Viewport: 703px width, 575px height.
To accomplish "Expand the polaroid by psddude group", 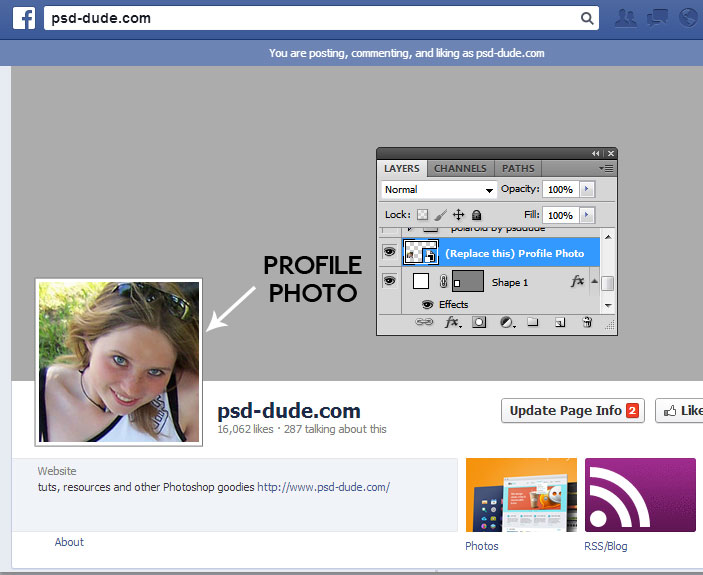I will pyautogui.click(x=410, y=229).
